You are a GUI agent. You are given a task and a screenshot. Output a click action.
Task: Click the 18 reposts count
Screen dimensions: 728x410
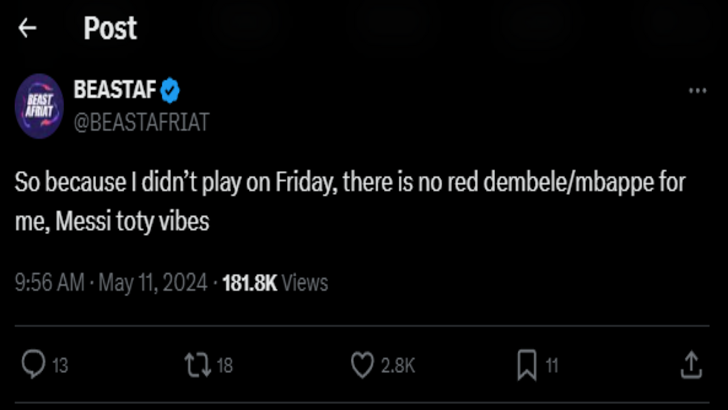(x=225, y=366)
